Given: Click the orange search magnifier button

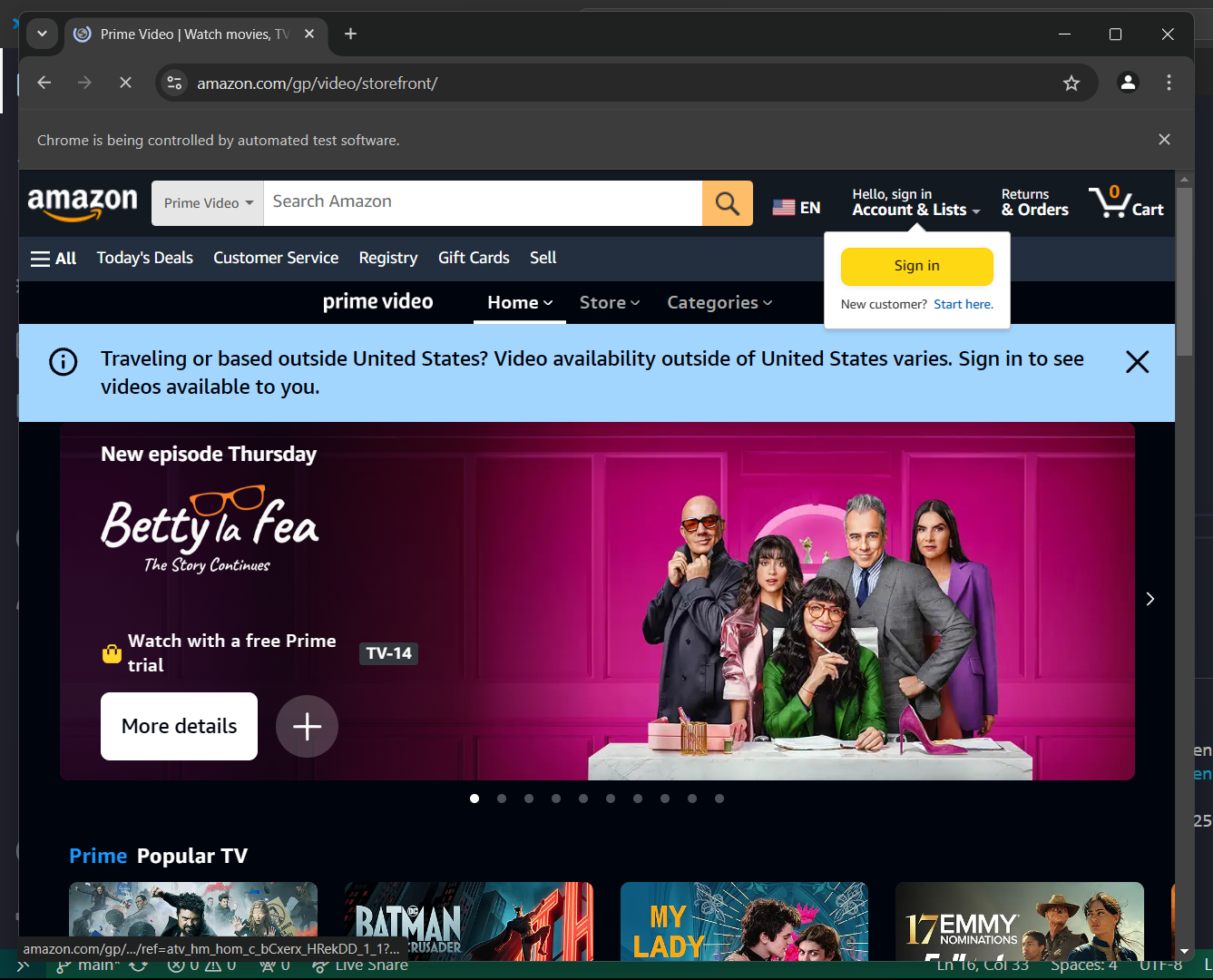Looking at the screenshot, I should (x=727, y=203).
